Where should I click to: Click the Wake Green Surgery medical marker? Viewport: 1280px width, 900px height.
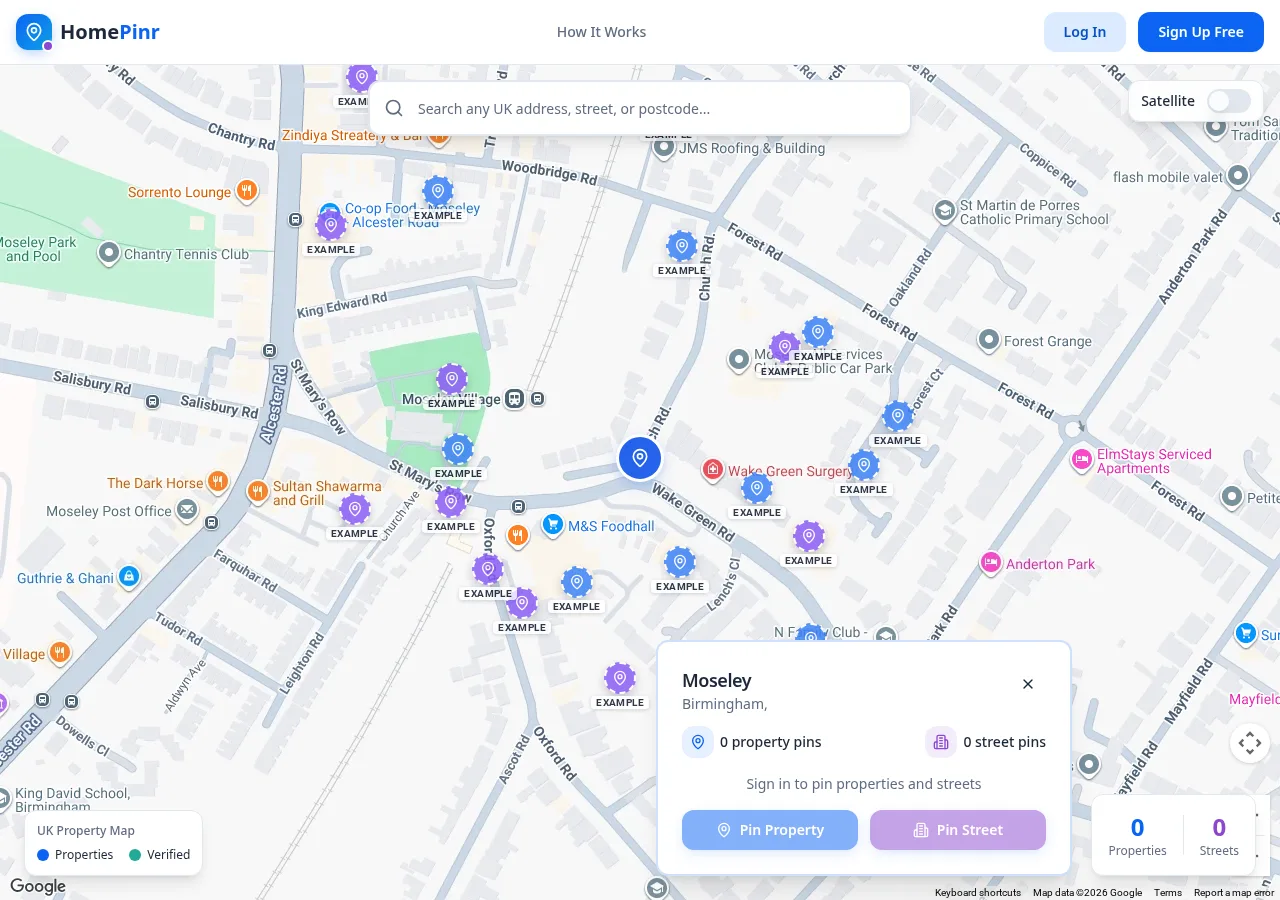coord(712,469)
